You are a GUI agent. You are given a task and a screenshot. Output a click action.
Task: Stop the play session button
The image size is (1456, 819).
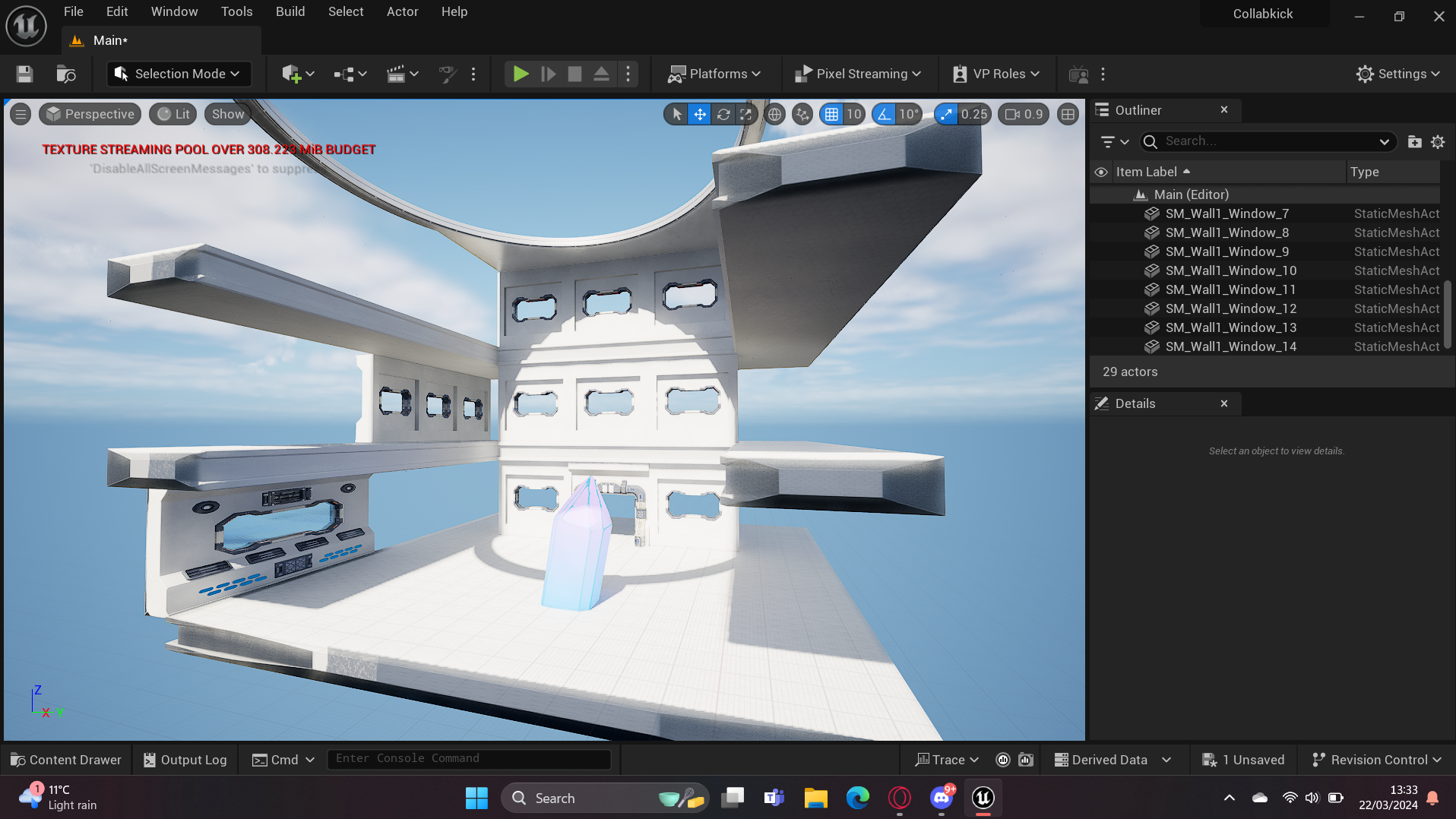[574, 74]
